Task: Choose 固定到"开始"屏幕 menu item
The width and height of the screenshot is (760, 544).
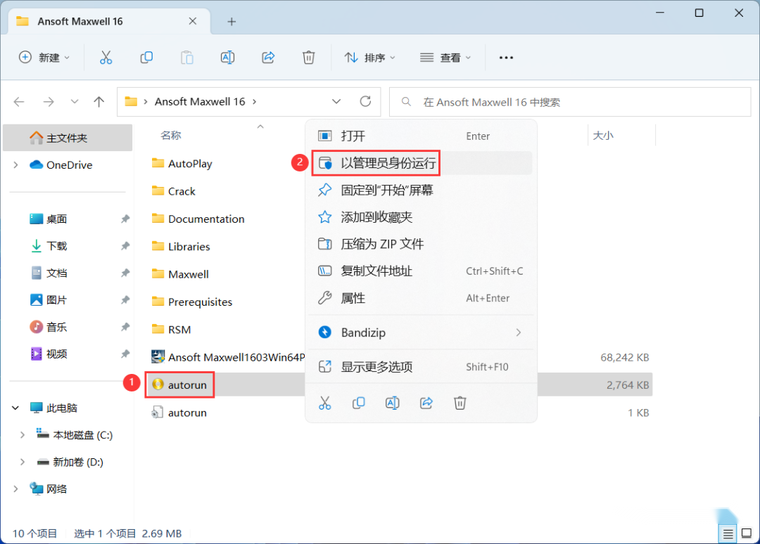Action: [x=421, y=190]
